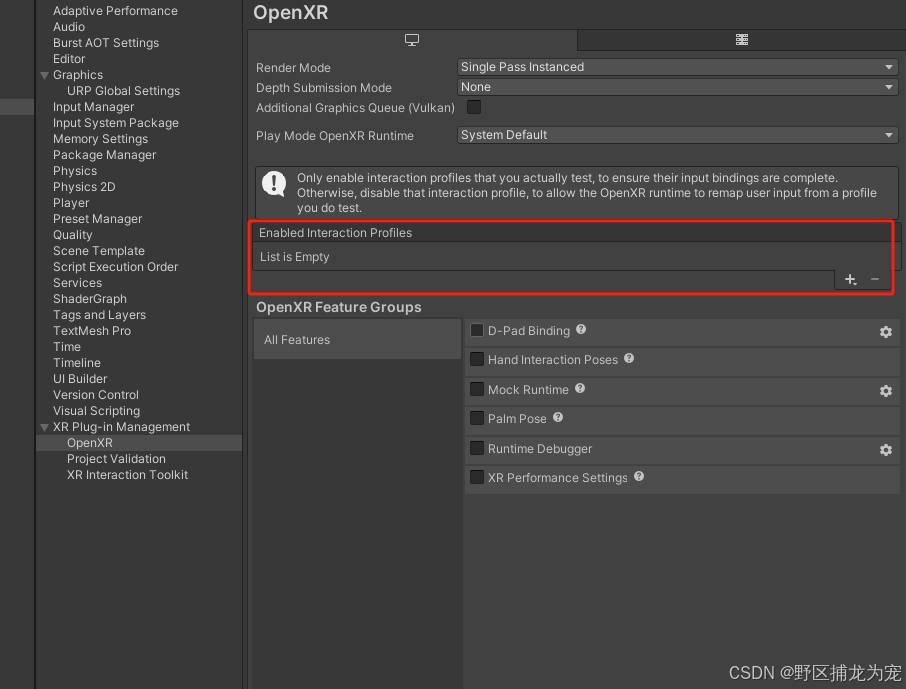
Task: Open Runtime Debugger settings gear
Action: tap(886, 450)
